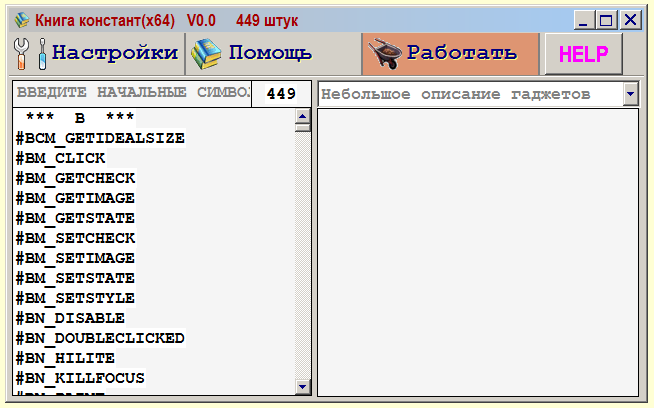Activate the Работать button
Image resolution: width=654 pixels, height=408 pixels.
450,54
